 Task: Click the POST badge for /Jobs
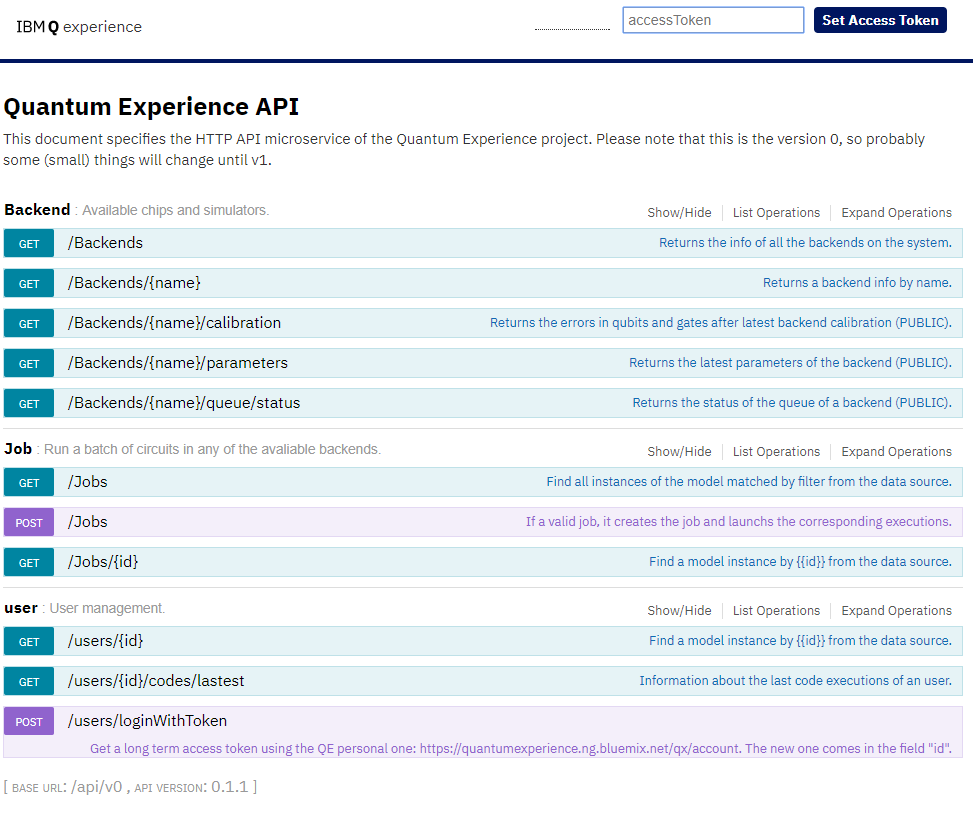click(x=29, y=522)
